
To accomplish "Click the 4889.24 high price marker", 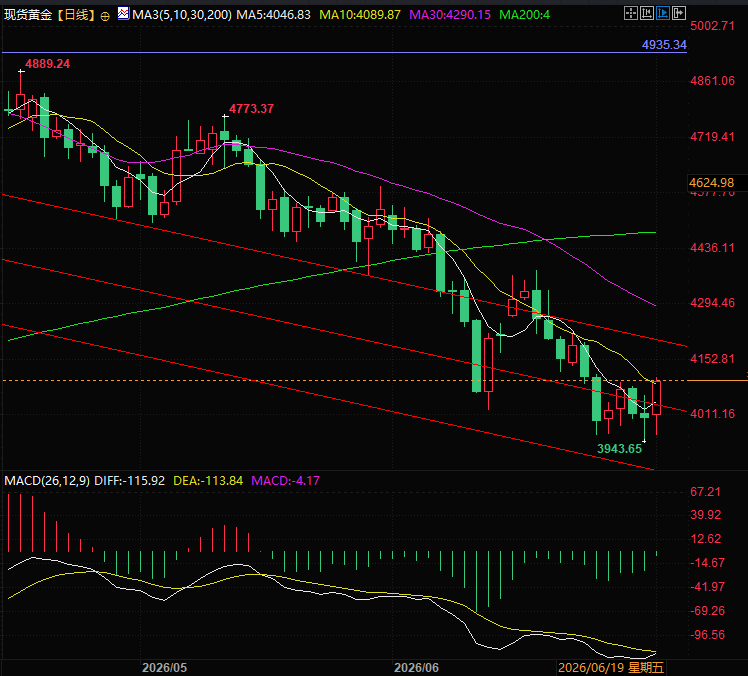I will 47,64.
